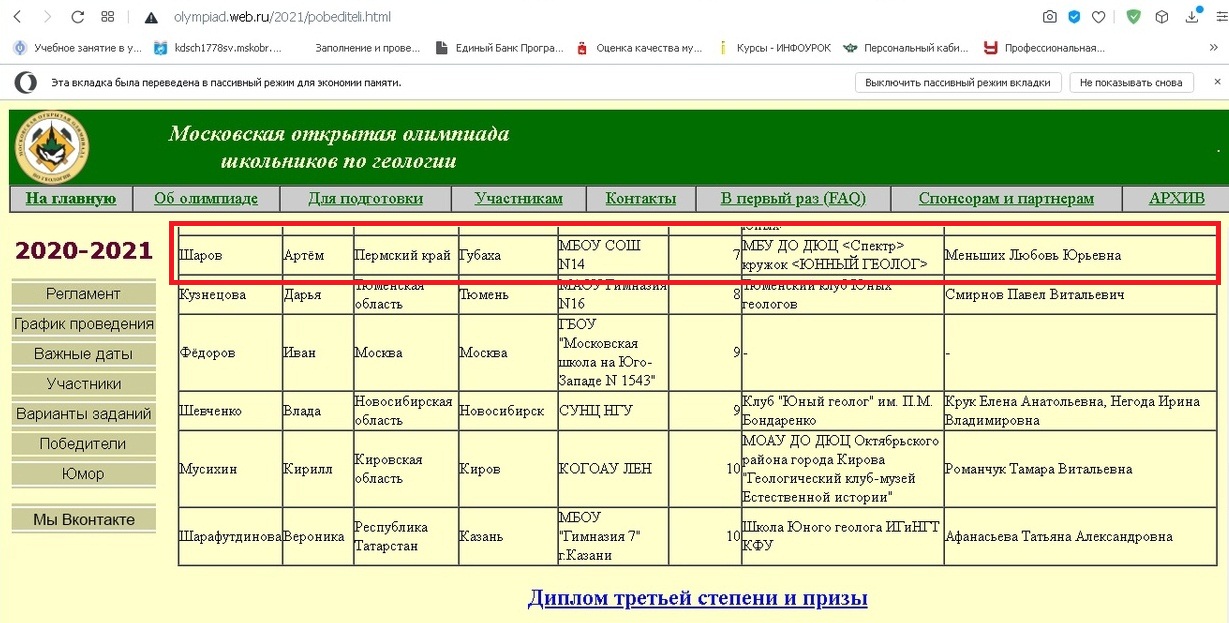Open bookmark 'Оценка качества му...'
Viewport: 1229px width, 623px height.
(x=641, y=47)
